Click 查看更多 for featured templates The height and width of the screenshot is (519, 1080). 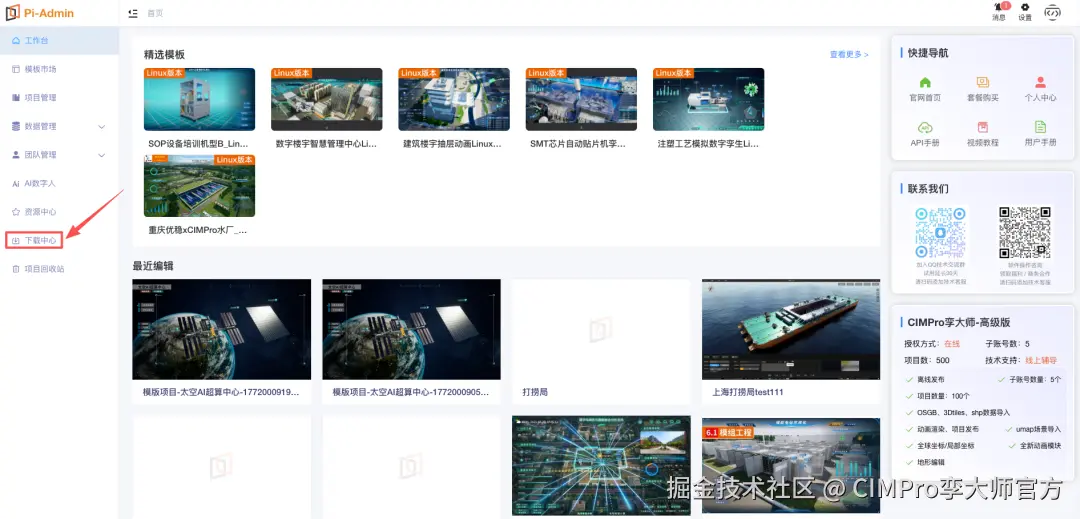click(849, 54)
